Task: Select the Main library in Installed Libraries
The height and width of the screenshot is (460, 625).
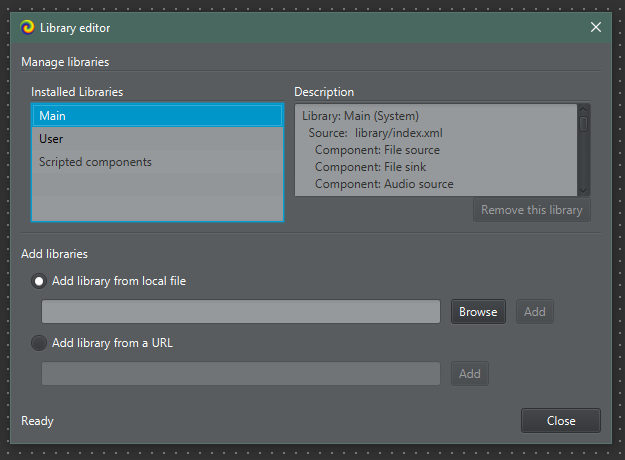Action: click(157, 116)
